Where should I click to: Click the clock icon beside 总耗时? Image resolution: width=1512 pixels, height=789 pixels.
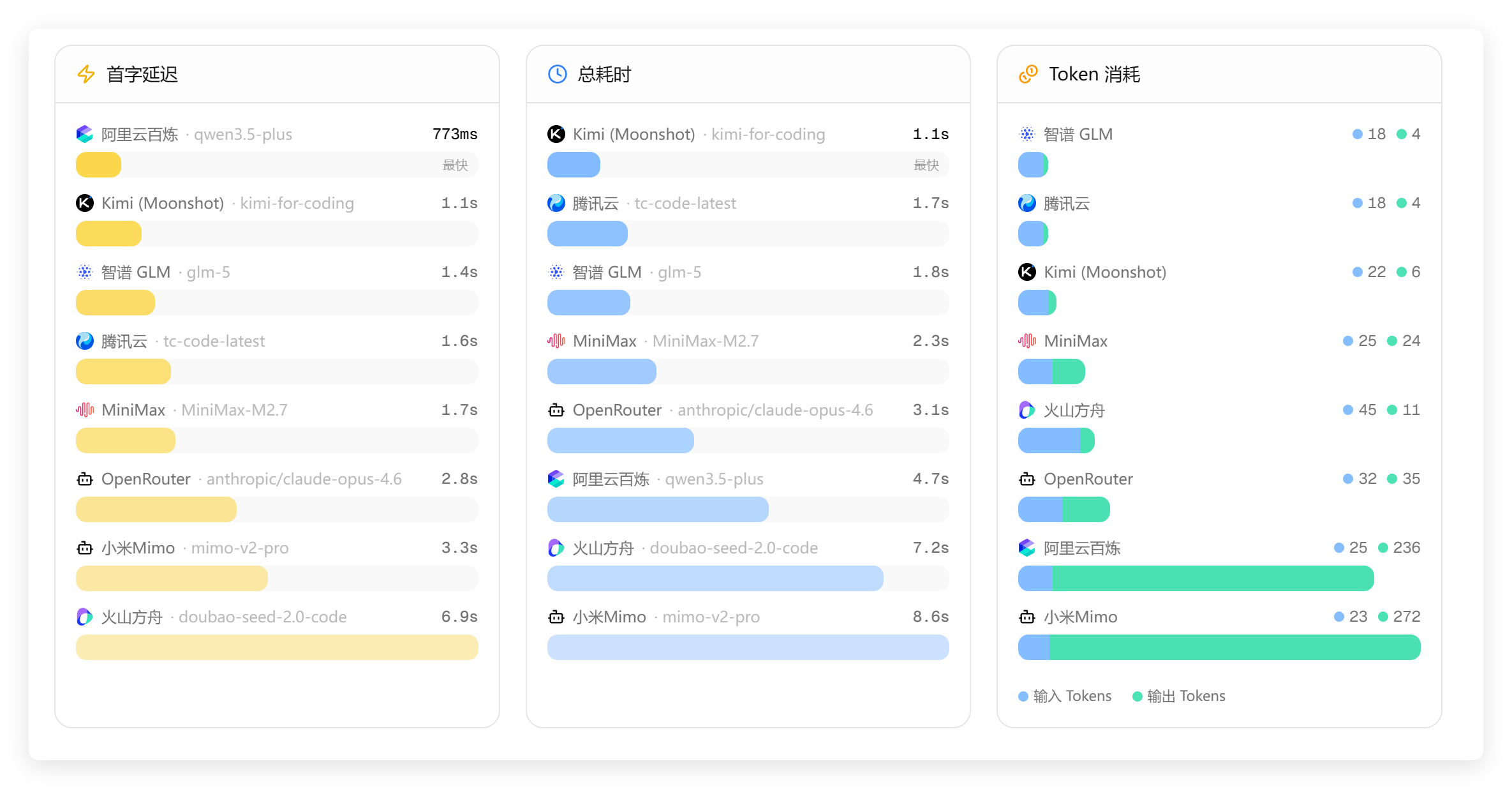click(x=557, y=74)
